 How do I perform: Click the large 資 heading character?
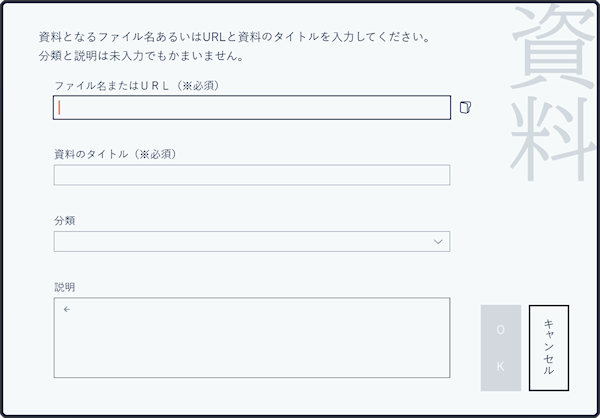549,45
